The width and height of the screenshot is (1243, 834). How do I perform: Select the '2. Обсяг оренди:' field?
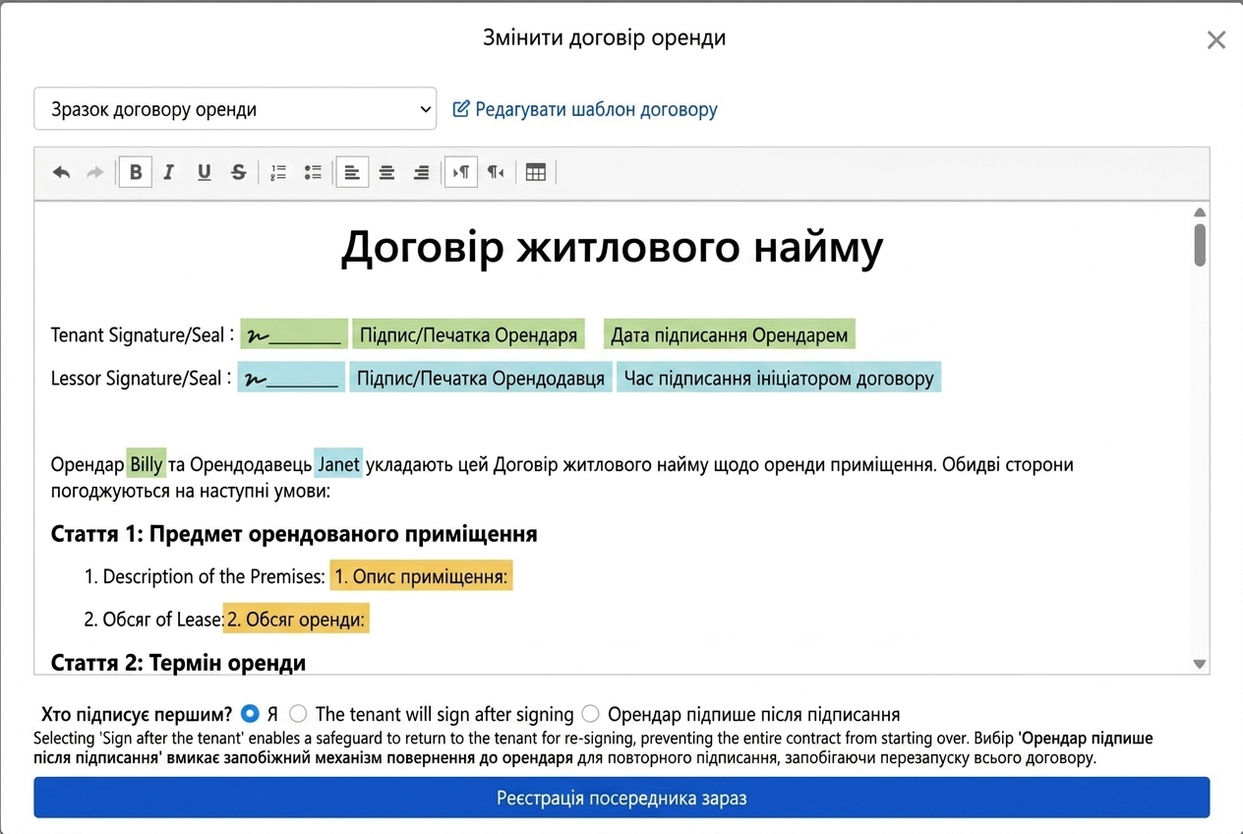pyautogui.click(x=296, y=619)
